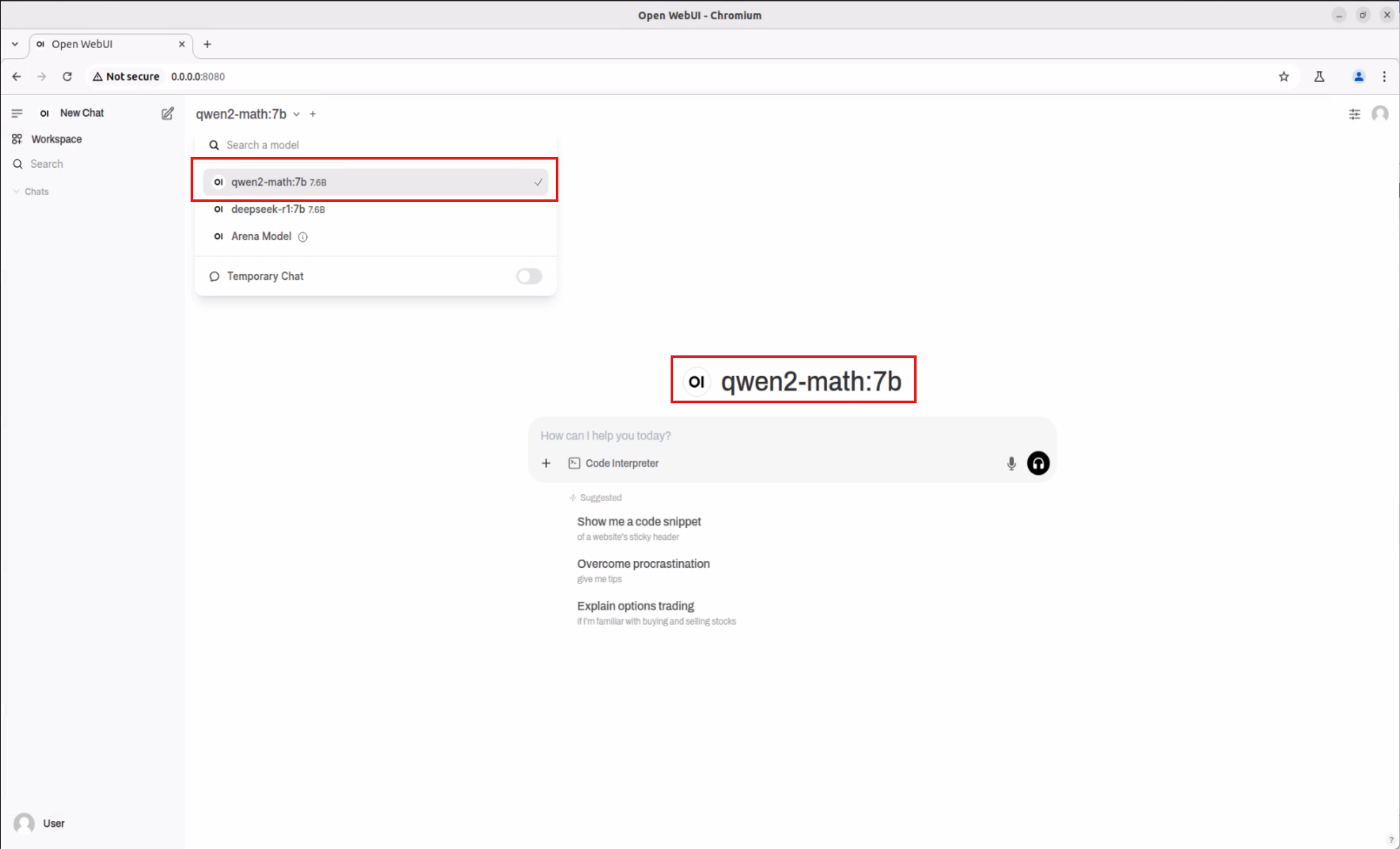Enable the Temporary Chat toggle
Viewport: 1400px width, 849px height.
pos(529,276)
